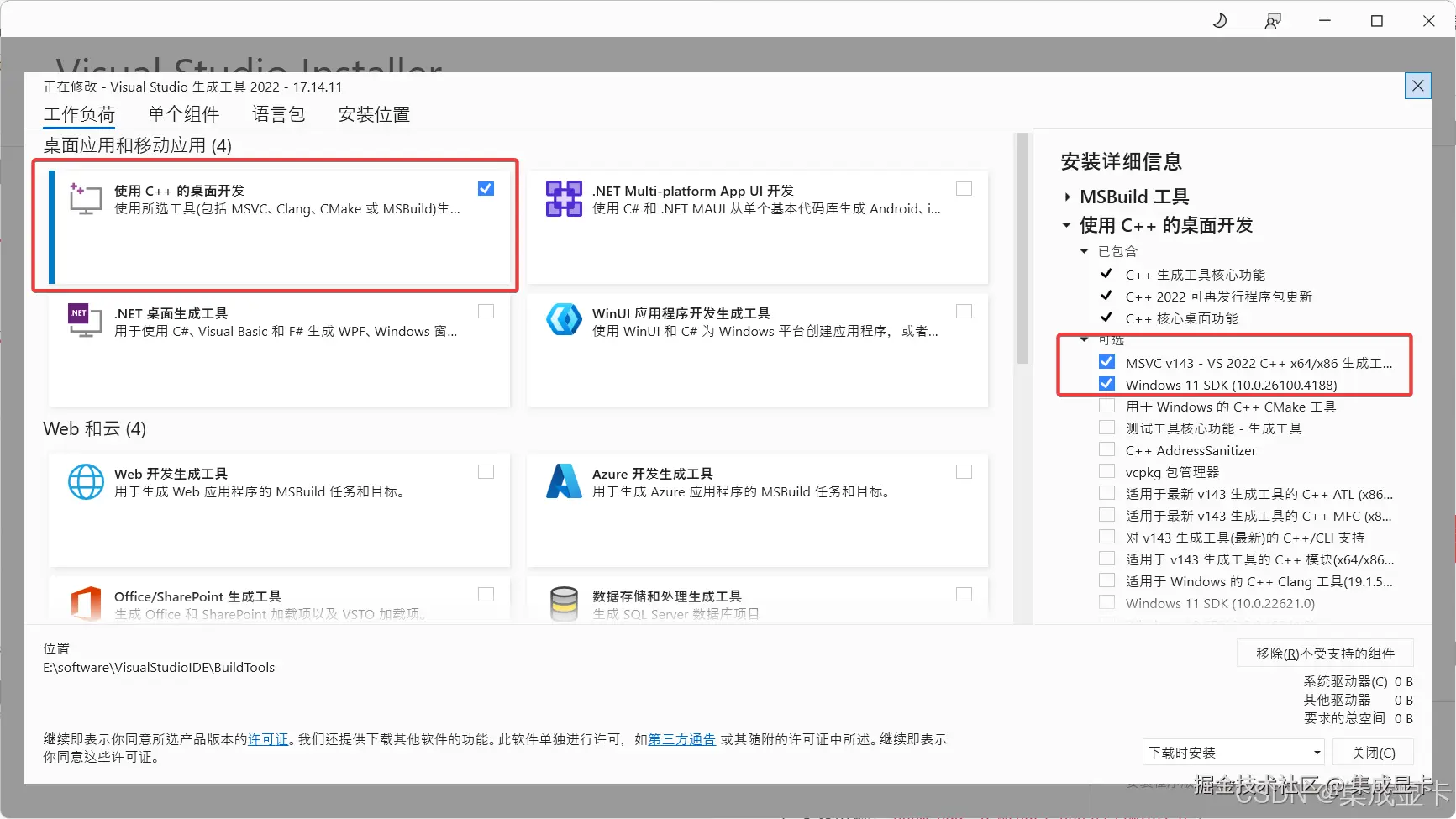Enable the C++ AddressSanitizer option
The image size is (1456, 819).
point(1107,449)
